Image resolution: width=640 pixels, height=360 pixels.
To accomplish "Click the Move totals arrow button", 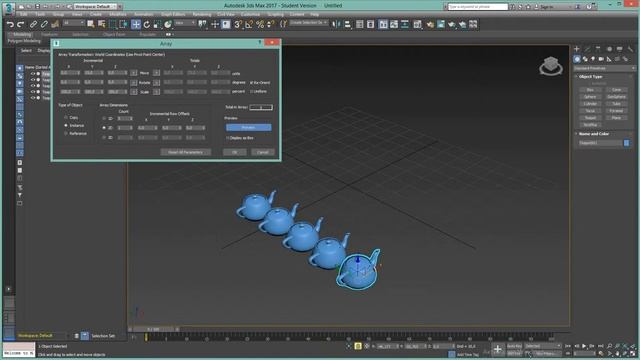I will 156,73.
